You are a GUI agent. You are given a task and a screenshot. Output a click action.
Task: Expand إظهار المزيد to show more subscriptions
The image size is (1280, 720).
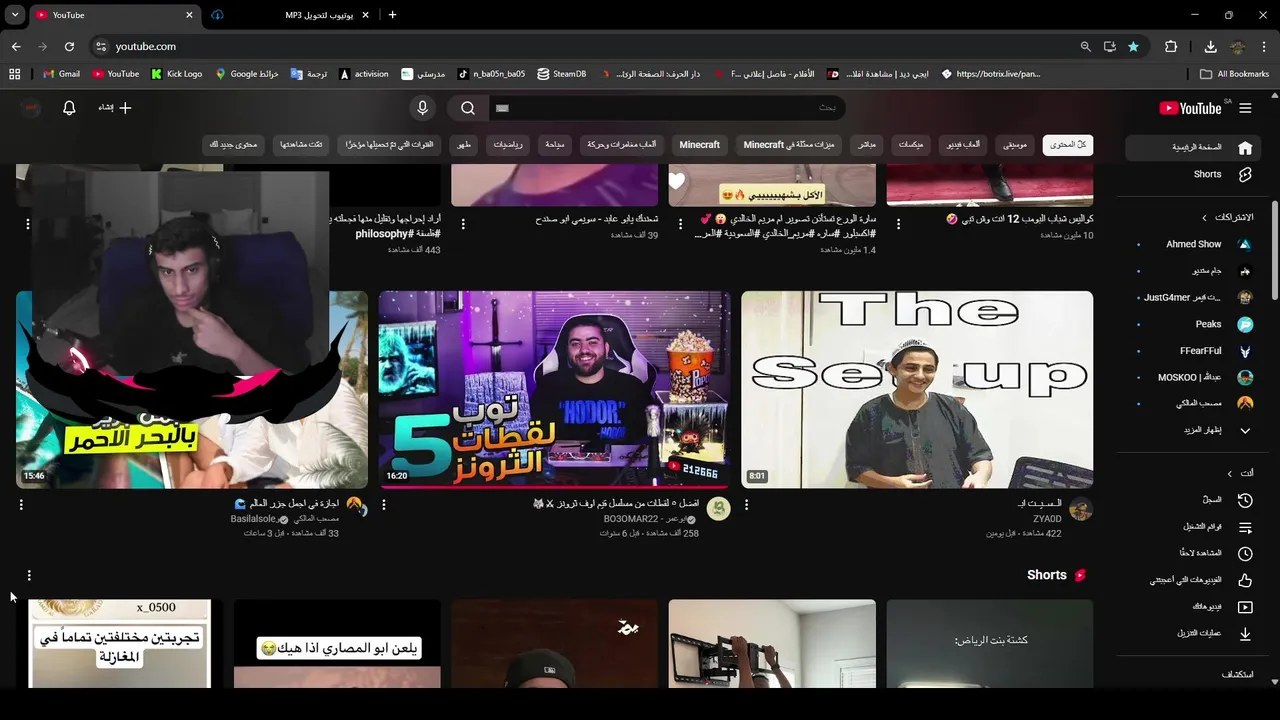click(x=1195, y=430)
